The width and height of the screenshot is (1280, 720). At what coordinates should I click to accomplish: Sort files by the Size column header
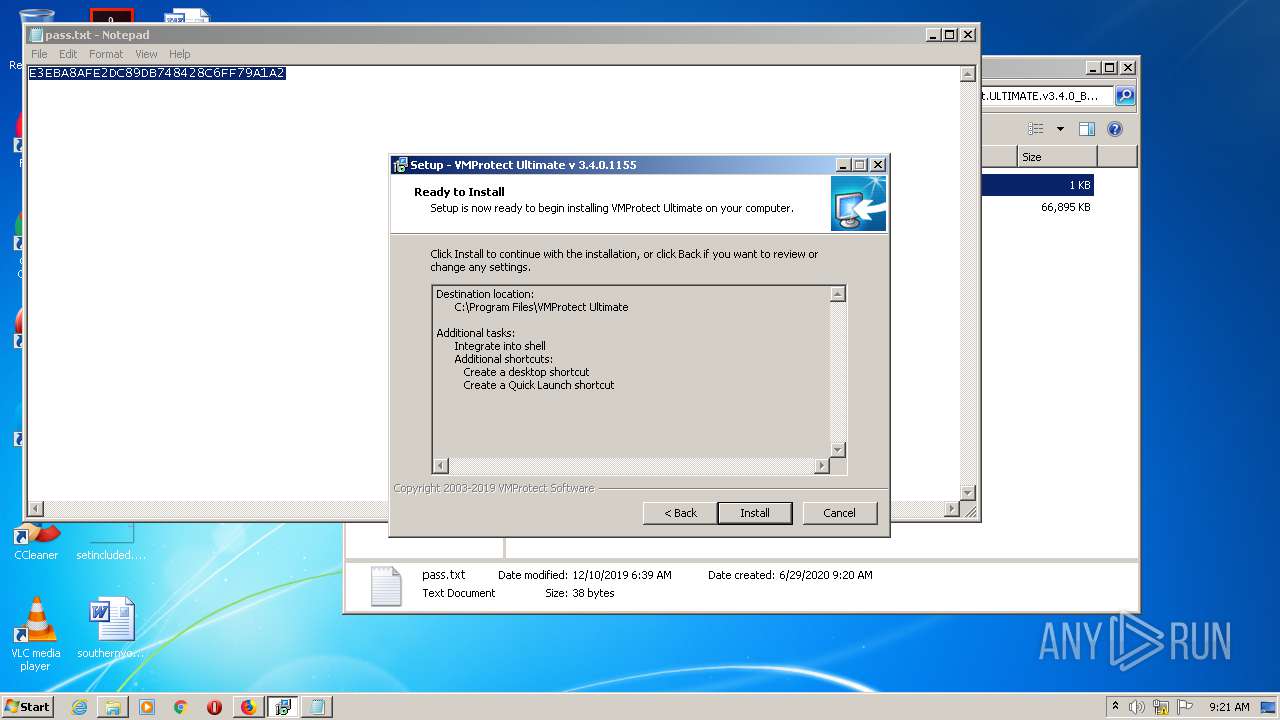click(x=1057, y=157)
